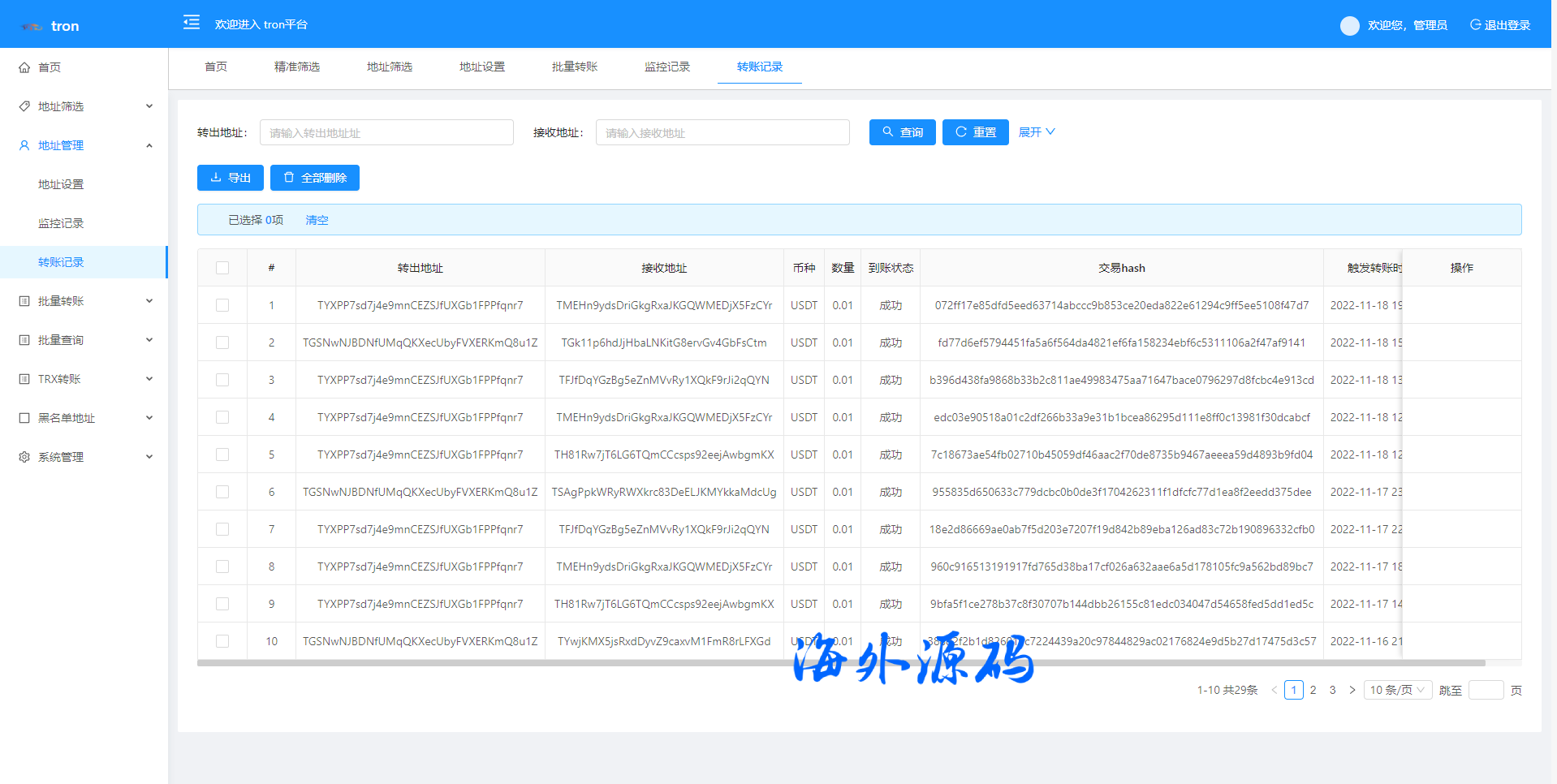The image size is (1557, 784).
Task: Toggle the select-all checkbox in table header
Action: pyautogui.click(x=222, y=268)
